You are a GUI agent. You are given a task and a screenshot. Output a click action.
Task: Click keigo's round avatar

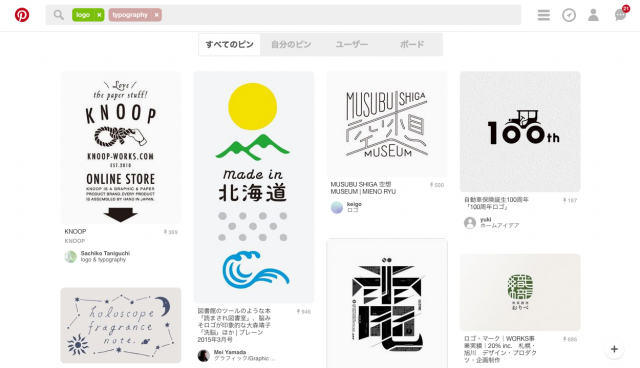click(x=337, y=207)
